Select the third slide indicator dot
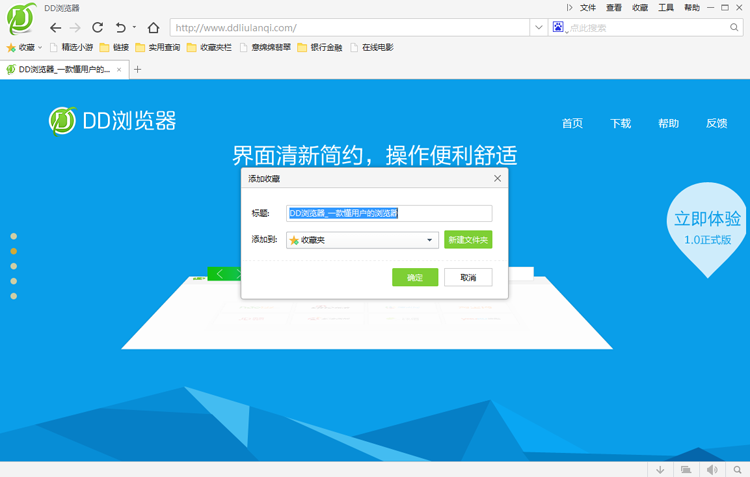The image size is (750, 477). (14, 266)
